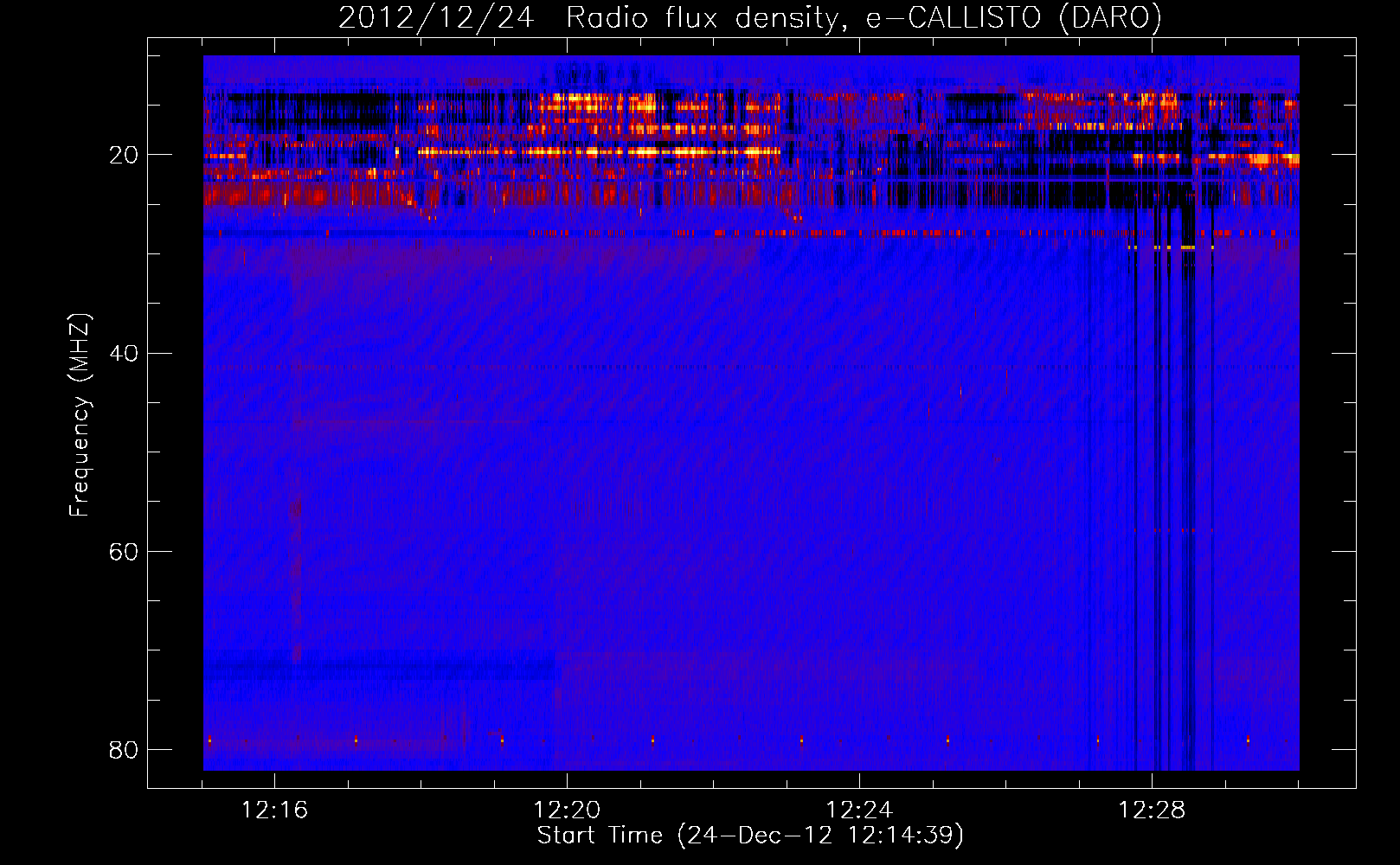Click the 'Frequency (MHZ)' axis label
The width and height of the screenshot is (1400, 865).
(80, 415)
